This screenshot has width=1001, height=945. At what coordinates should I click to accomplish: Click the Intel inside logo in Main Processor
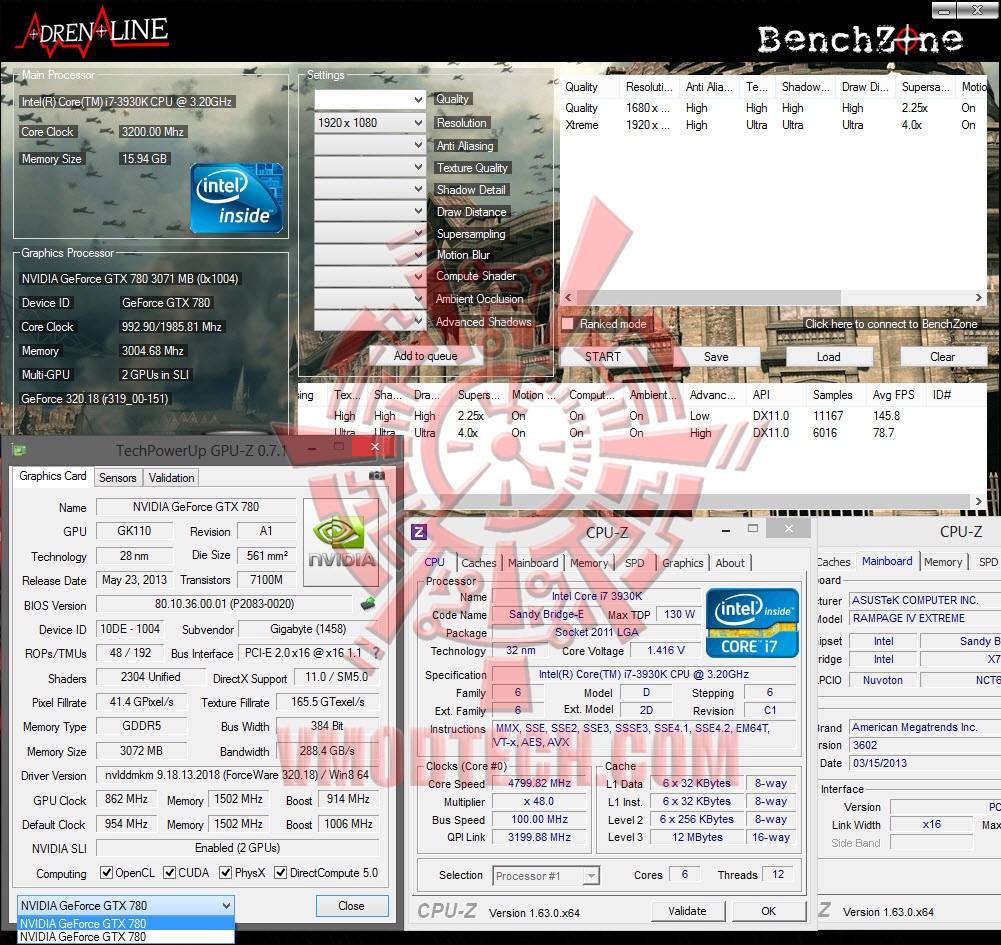[x=236, y=198]
